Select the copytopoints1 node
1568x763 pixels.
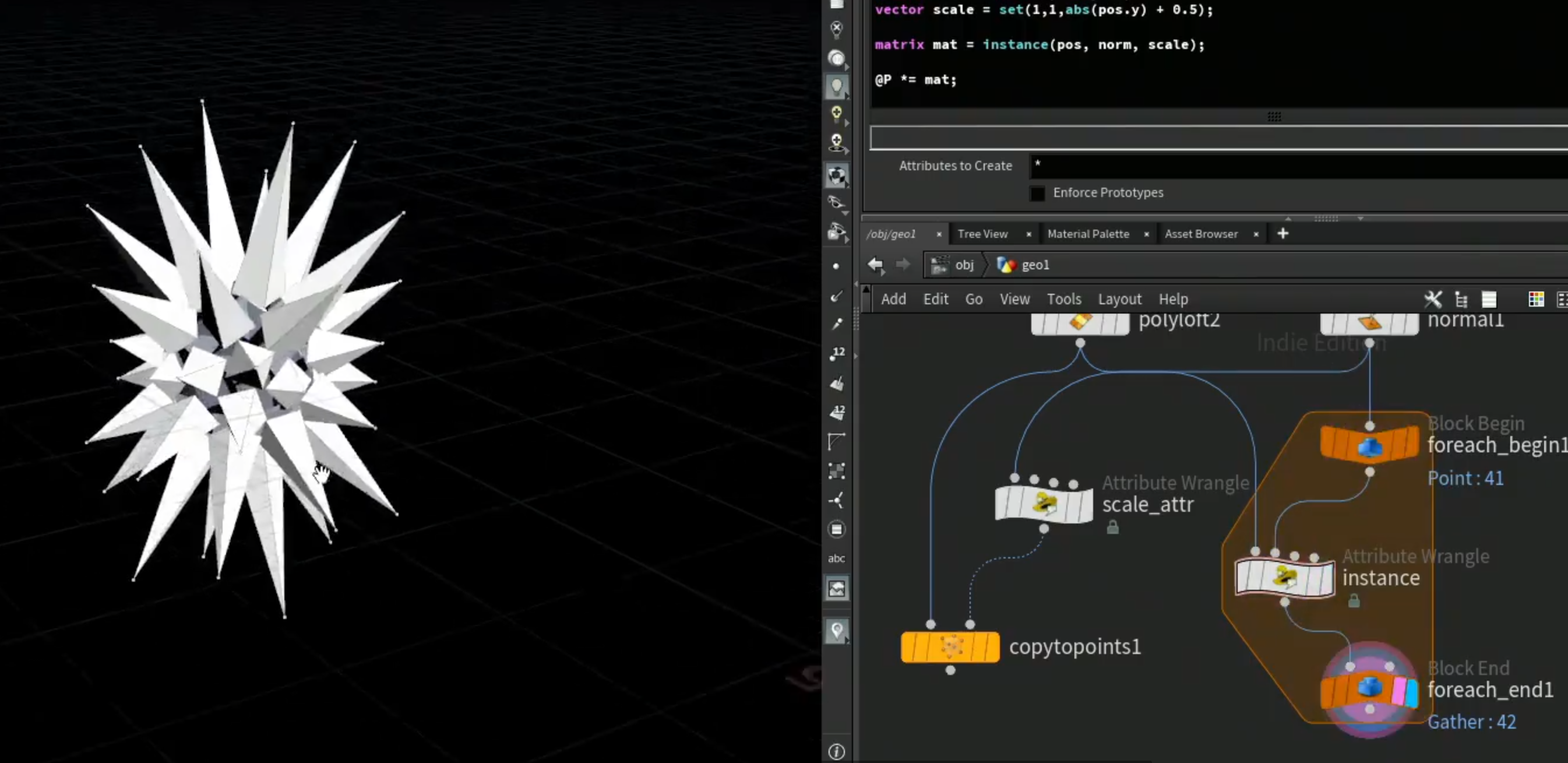[x=950, y=646]
